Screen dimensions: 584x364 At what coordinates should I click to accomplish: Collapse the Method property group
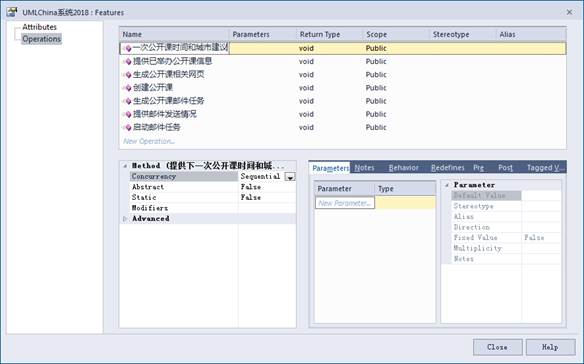click(x=125, y=166)
